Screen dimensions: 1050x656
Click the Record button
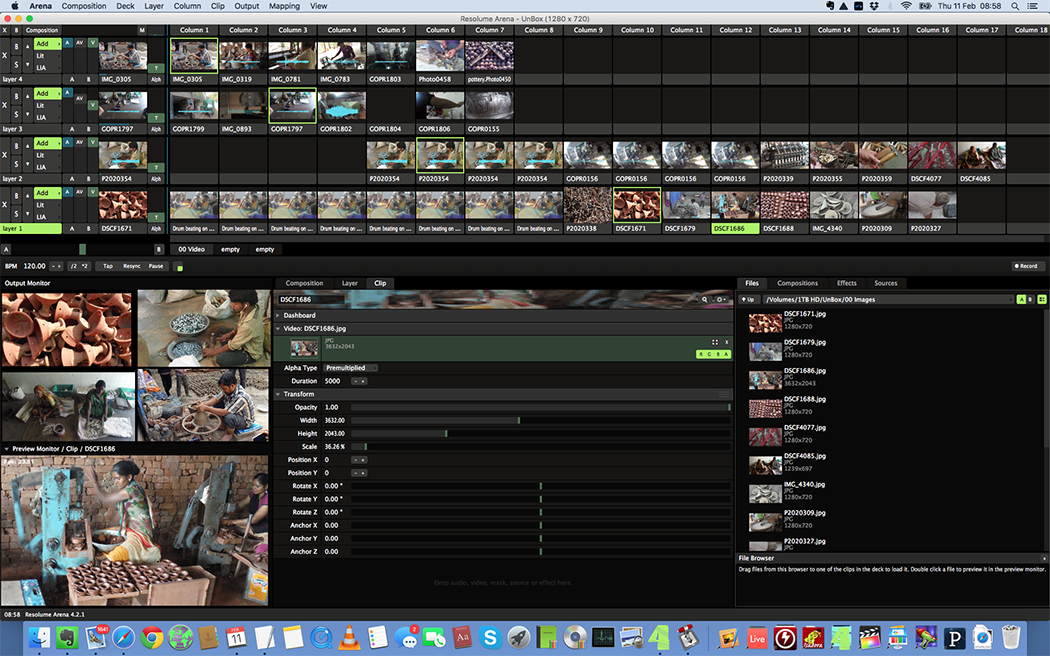pos(1026,266)
